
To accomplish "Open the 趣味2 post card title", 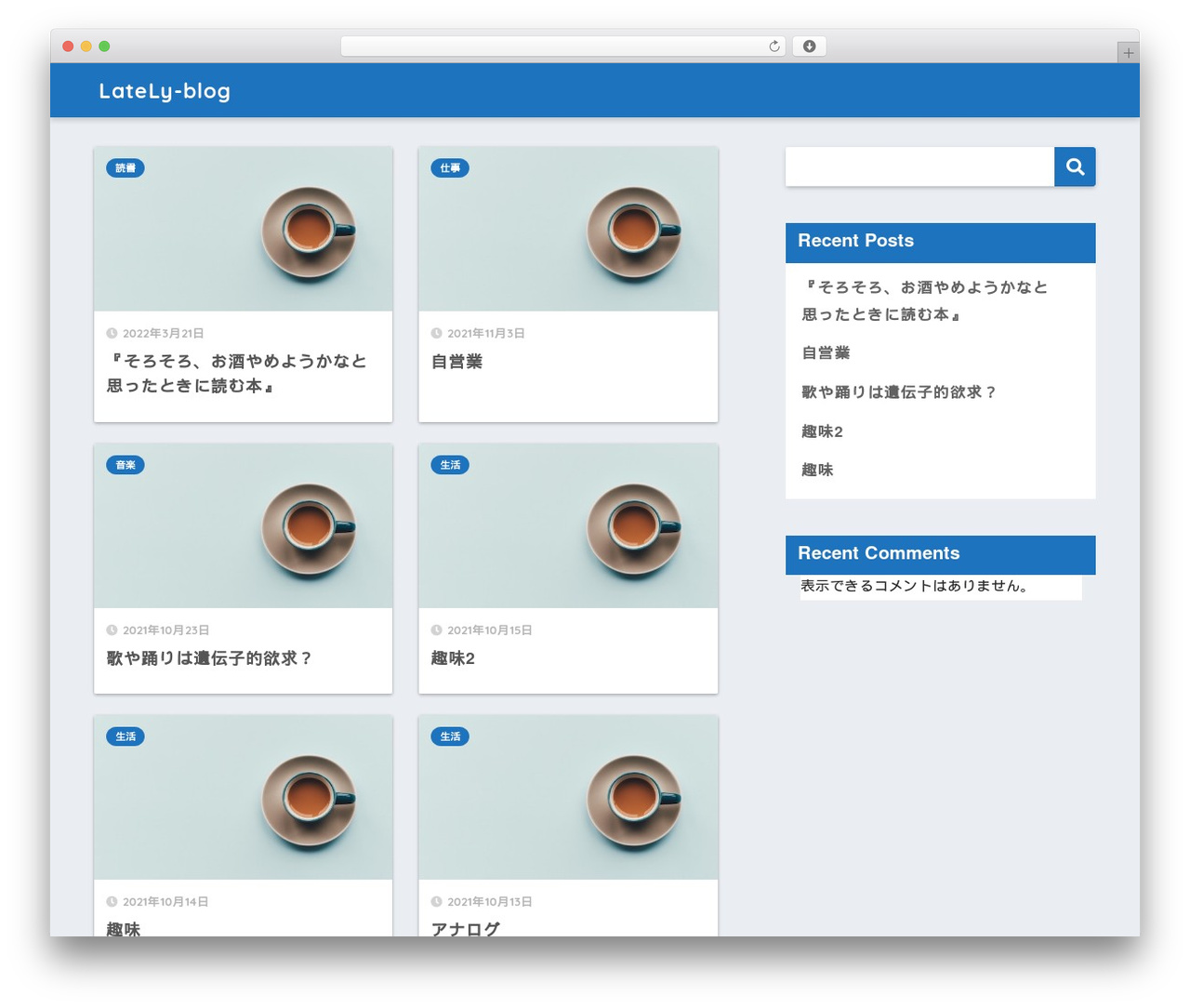I will [x=453, y=658].
